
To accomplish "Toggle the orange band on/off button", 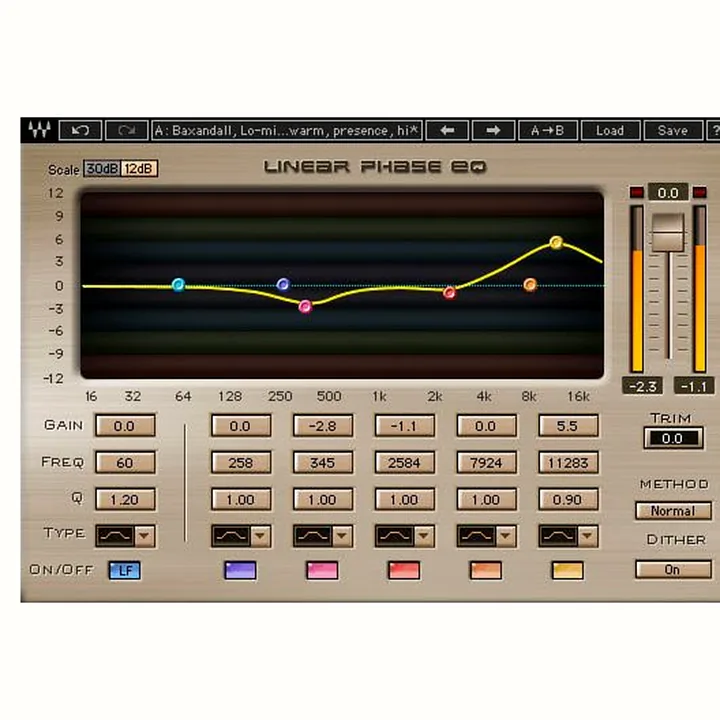I will pyautogui.click(x=485, y=570).
